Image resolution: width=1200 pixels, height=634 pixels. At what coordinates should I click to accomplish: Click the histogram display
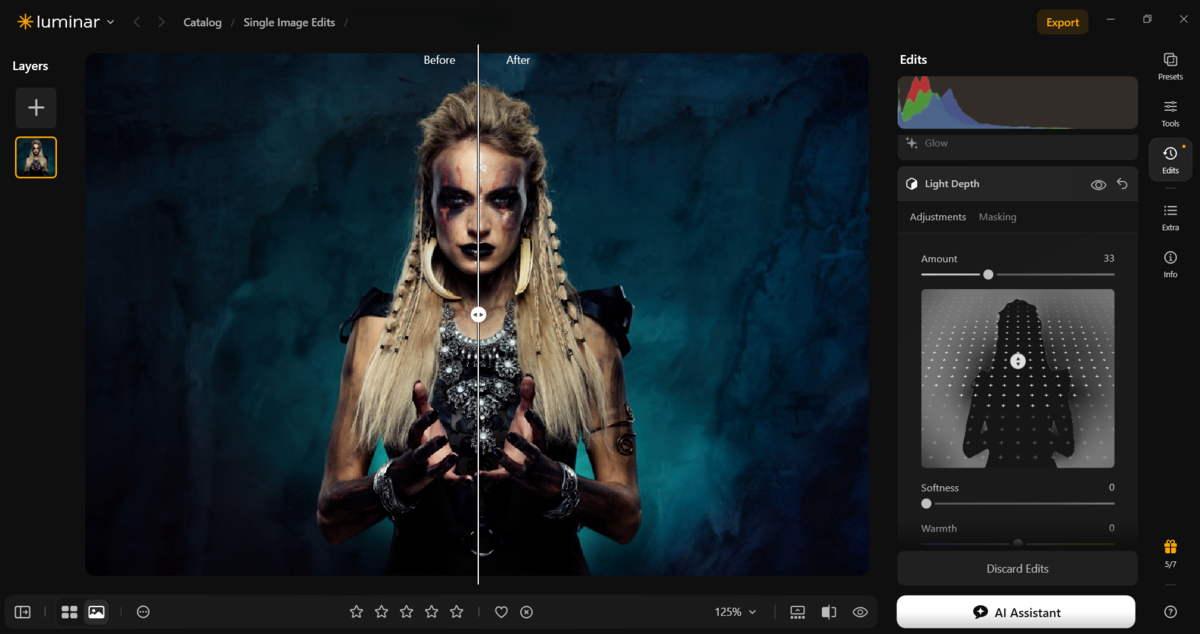coord(1017,103)
